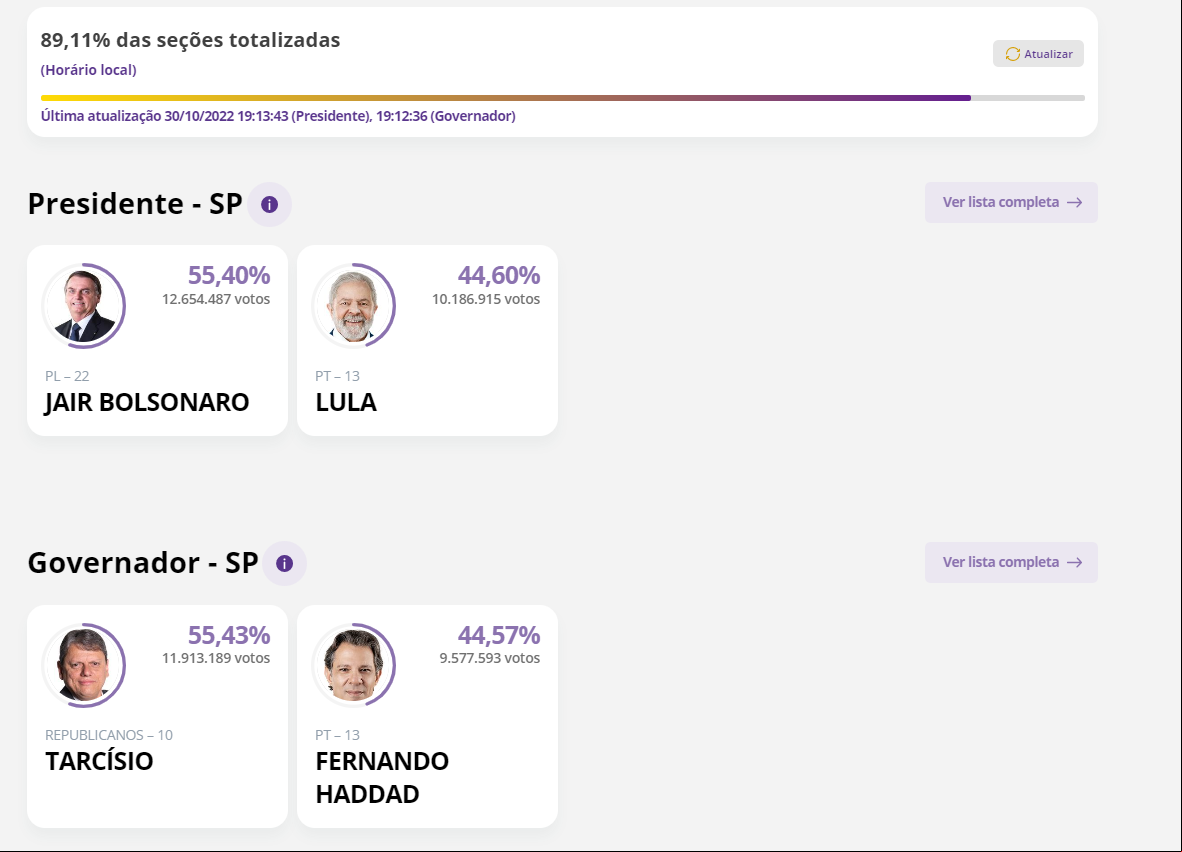Click the LULA name card

[x=427, y=340]
